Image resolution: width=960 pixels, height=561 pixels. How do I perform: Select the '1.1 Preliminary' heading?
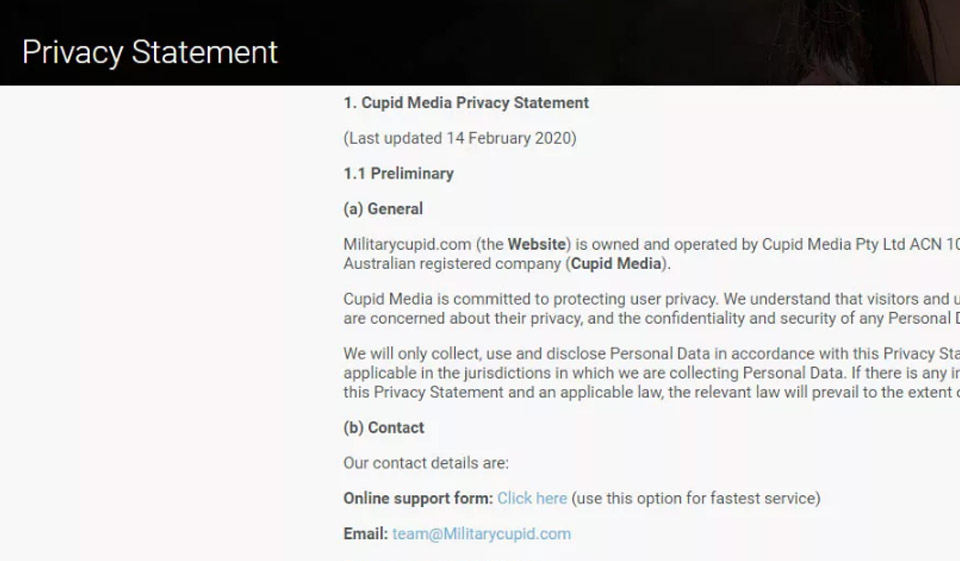tap(398, 173)
